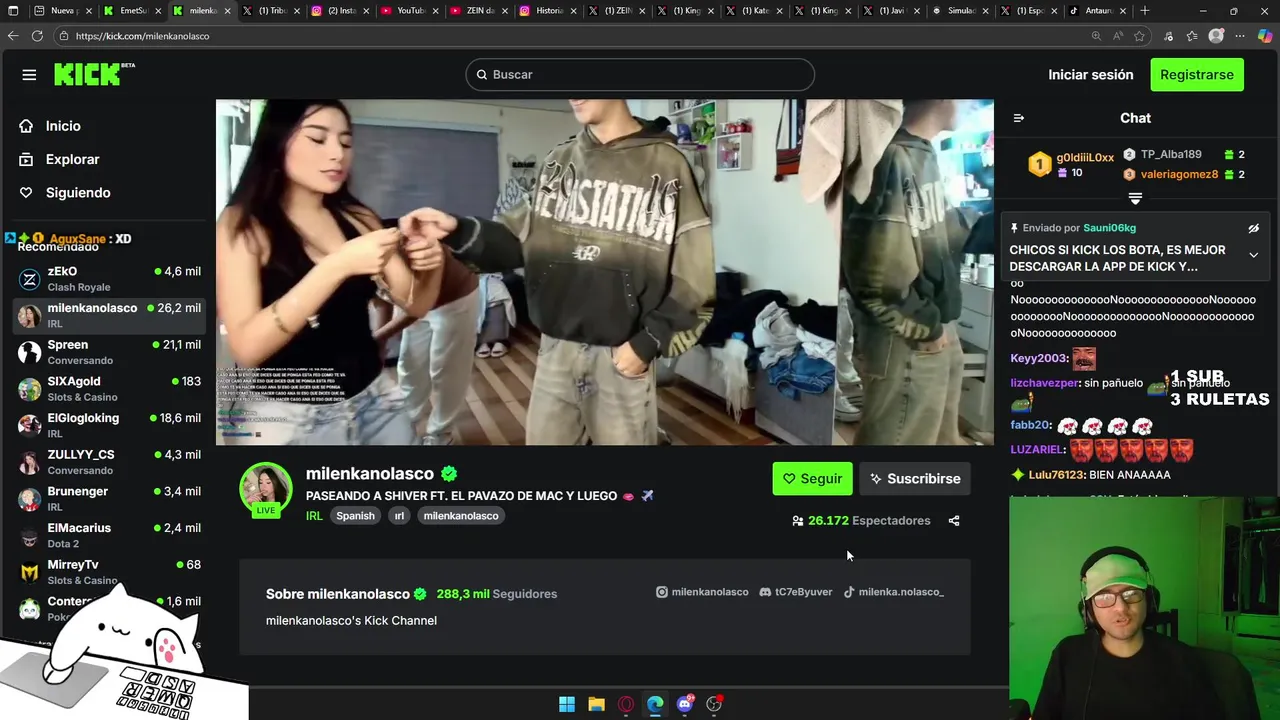The image size is (1280, 720).
Task: Focus the Buscar search field
Action: coord(640,74)
